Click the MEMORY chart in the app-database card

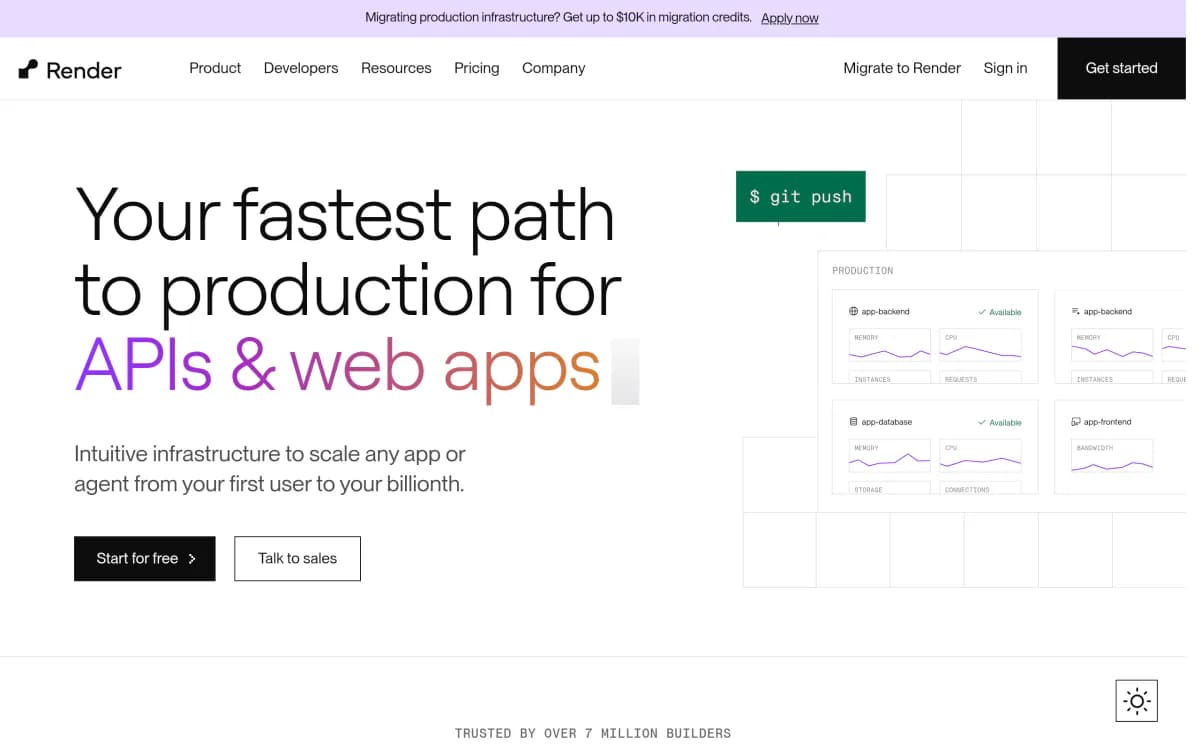[x=890, y=456]
